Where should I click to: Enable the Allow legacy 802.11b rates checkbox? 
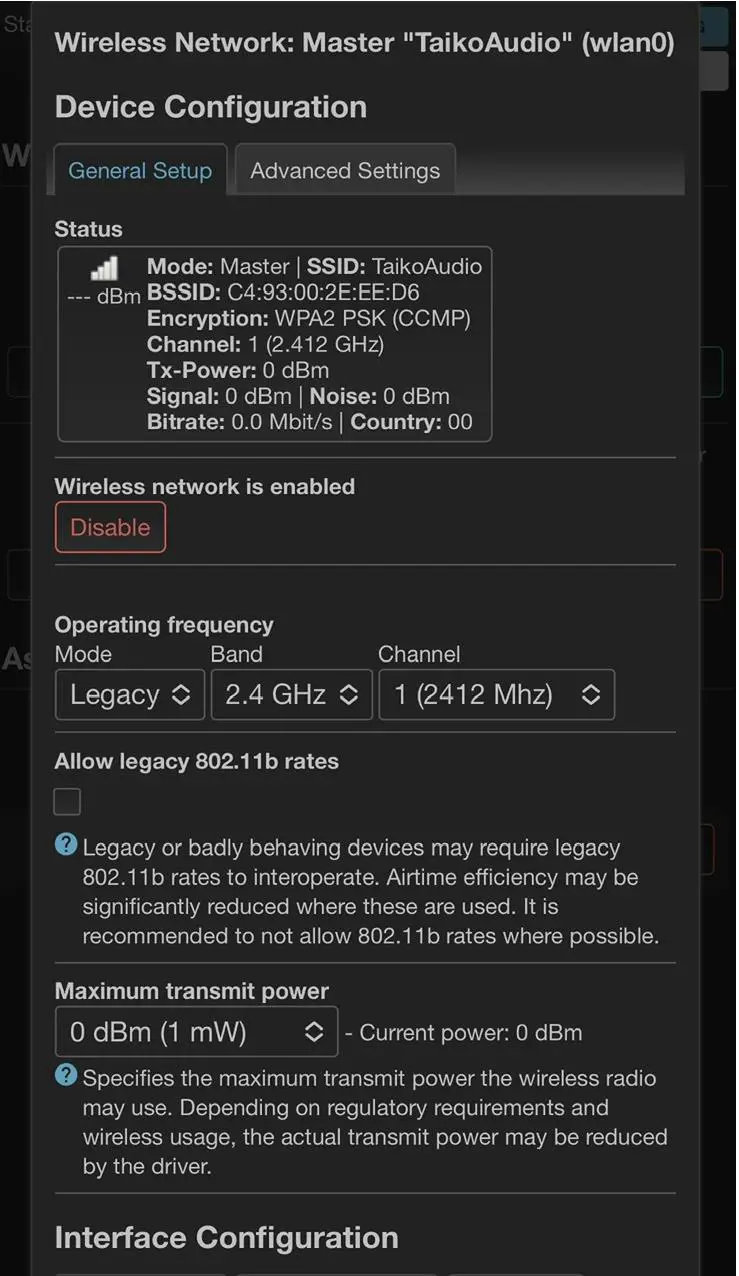(x=68, y=801)
